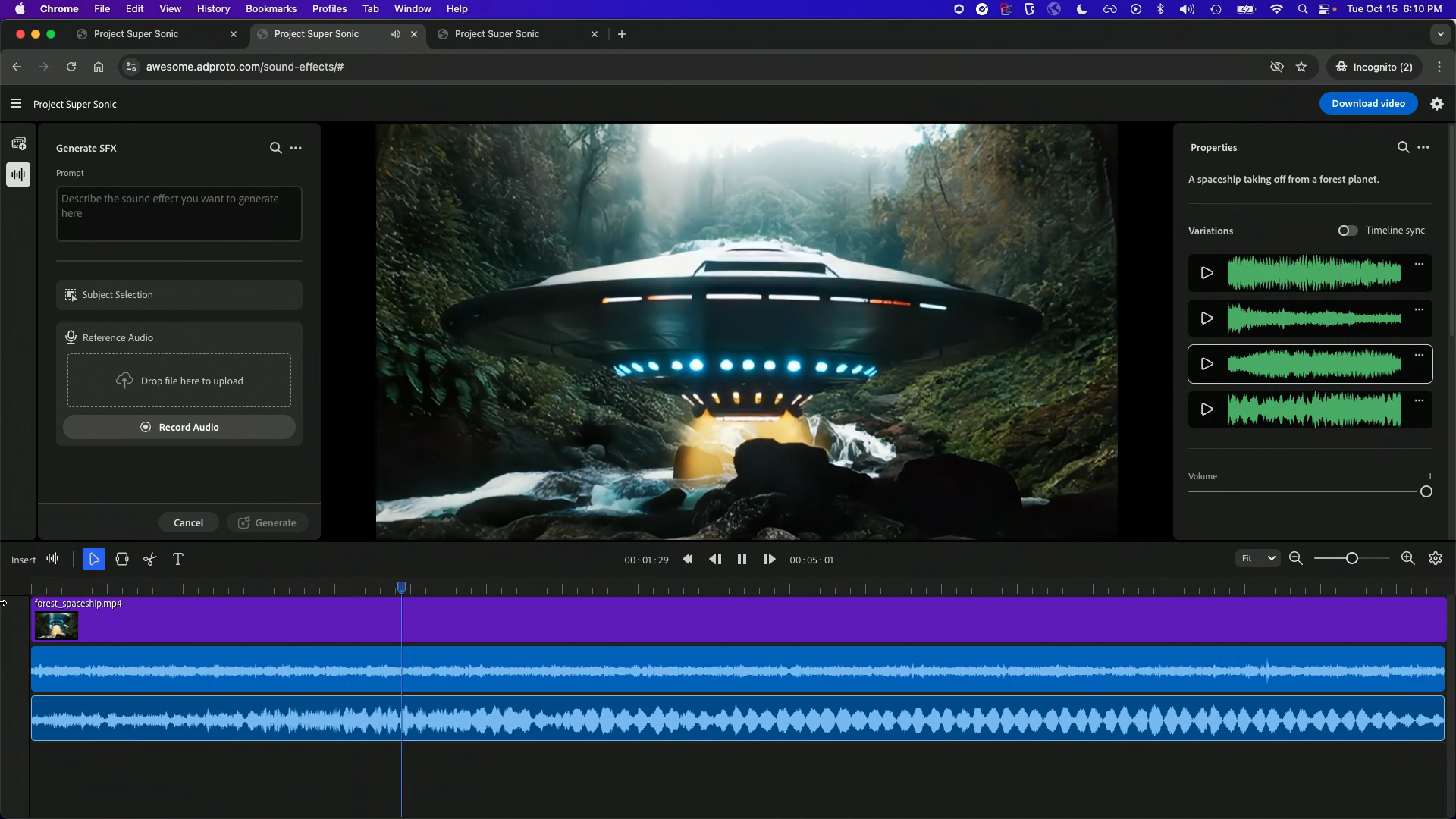The image size is (1456, 819).
Task: Jump to the beginning with rewind button
Action: [x=688, y=559]
